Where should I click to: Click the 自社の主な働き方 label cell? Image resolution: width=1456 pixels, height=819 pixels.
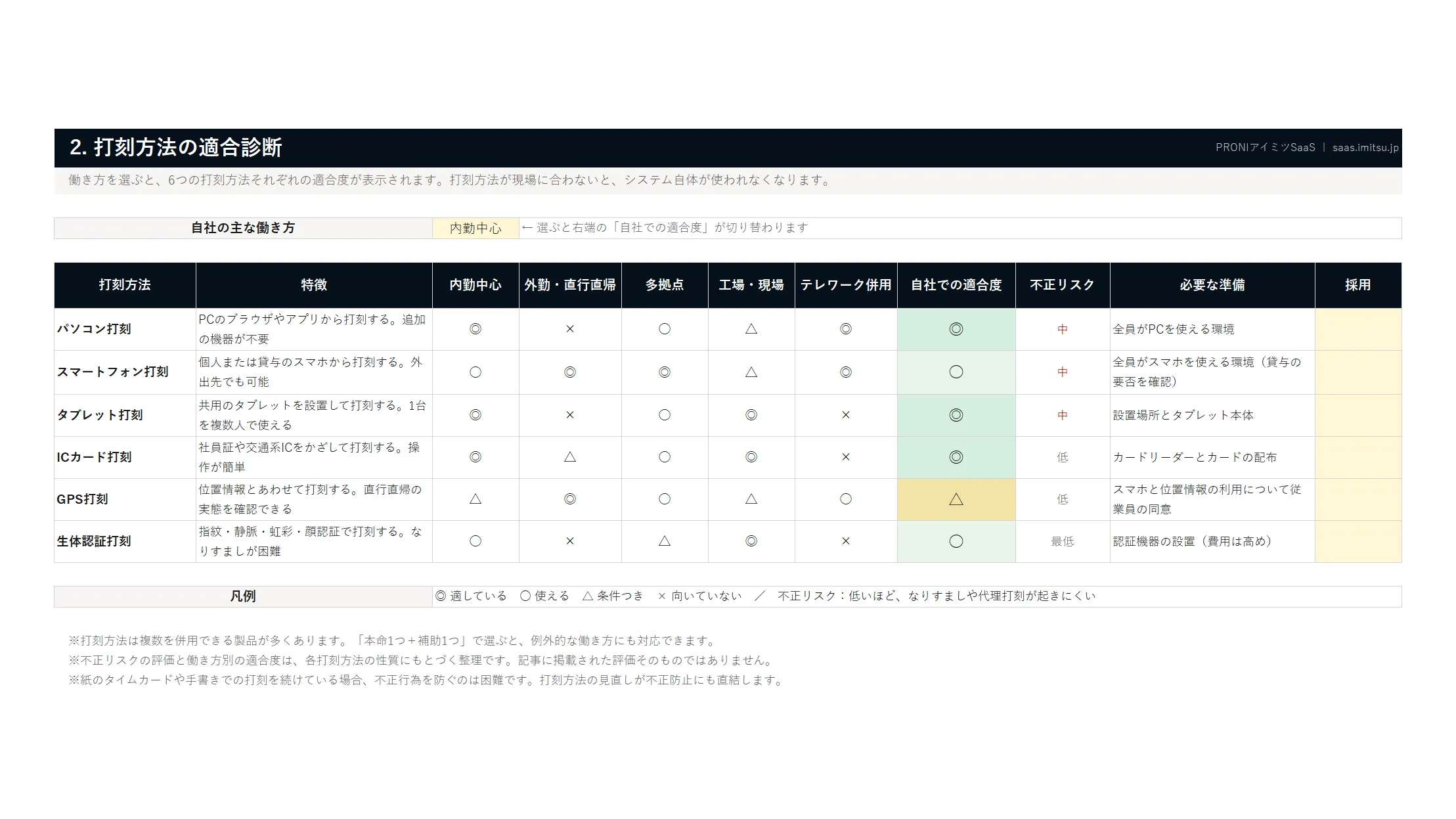[x=243, y=228]
